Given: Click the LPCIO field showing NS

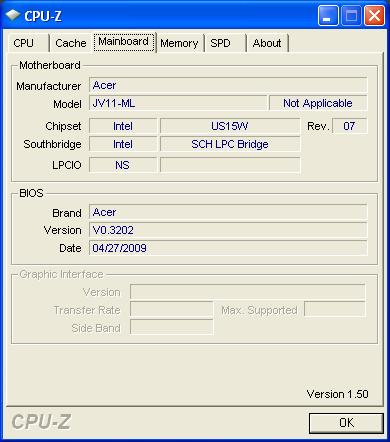Looking at the screenshot, I should [123, 165].
